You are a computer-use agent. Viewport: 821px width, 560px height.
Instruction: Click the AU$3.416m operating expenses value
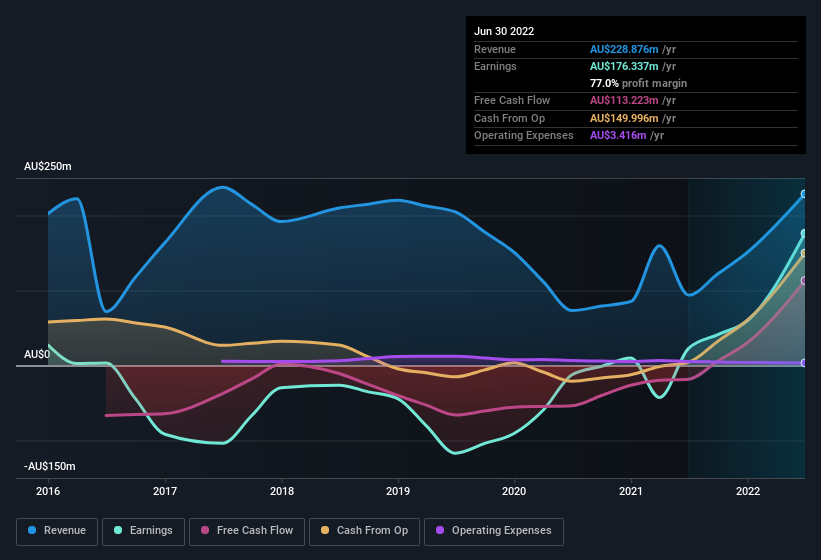click(x=618, y=135)
